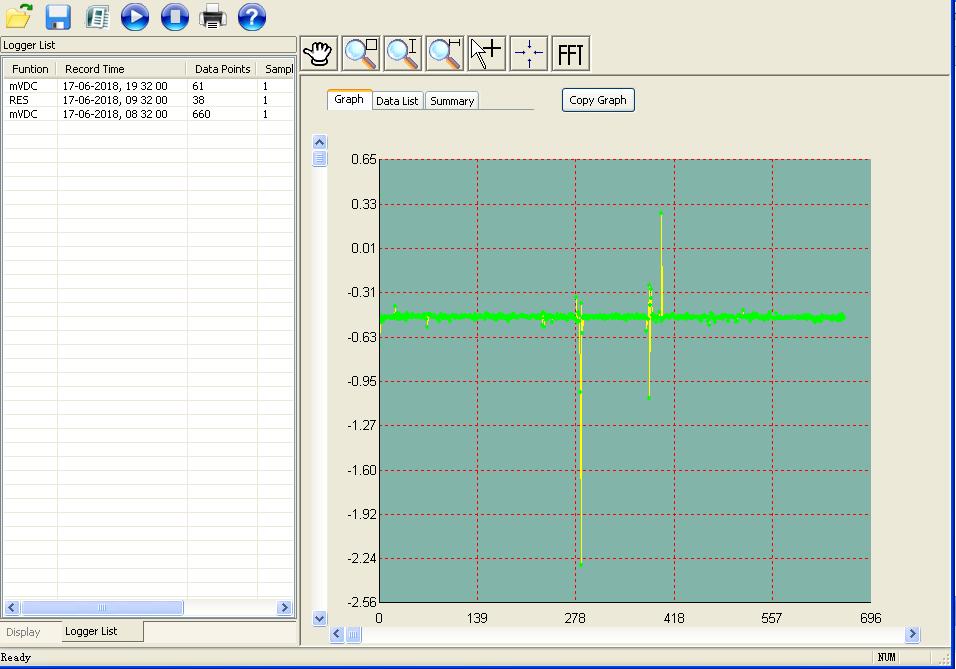Open file with the folder icon
This screenshot has width=956, height=669.
pyautogui.click(x=19, y=16)
